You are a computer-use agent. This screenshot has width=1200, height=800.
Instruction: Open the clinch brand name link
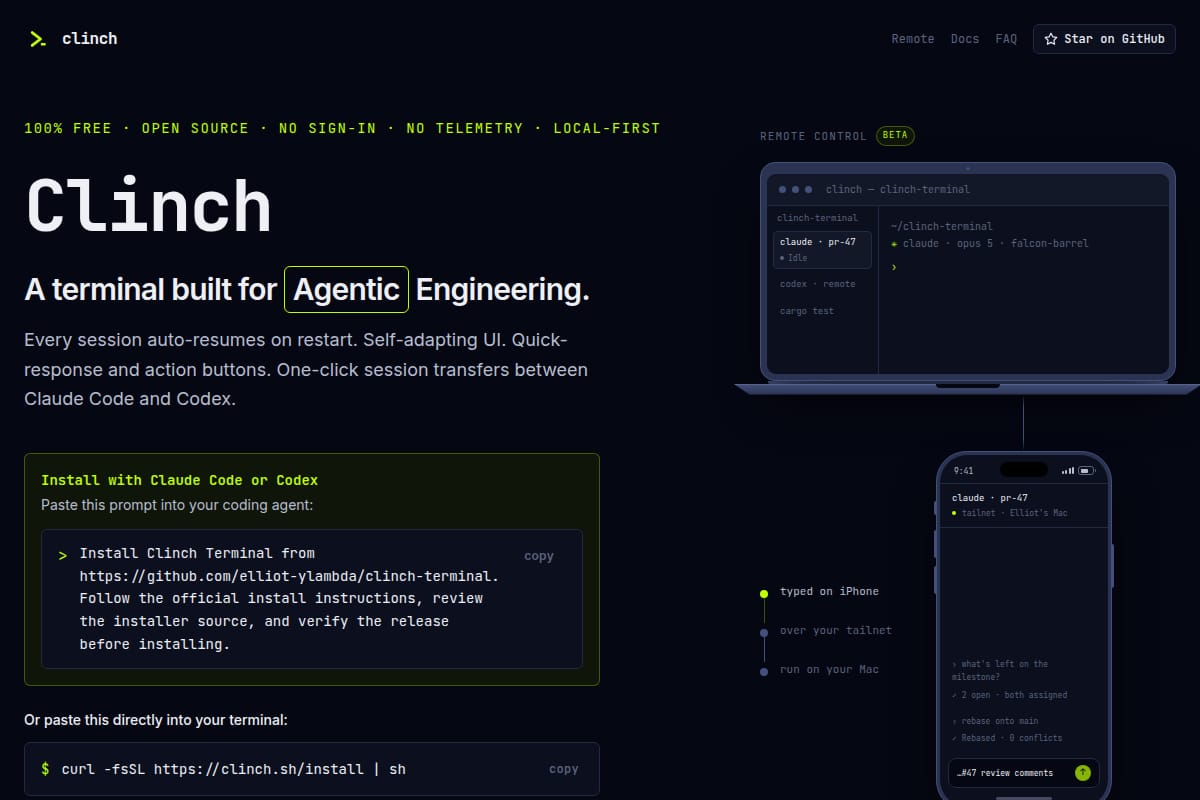tap(89, 39)
